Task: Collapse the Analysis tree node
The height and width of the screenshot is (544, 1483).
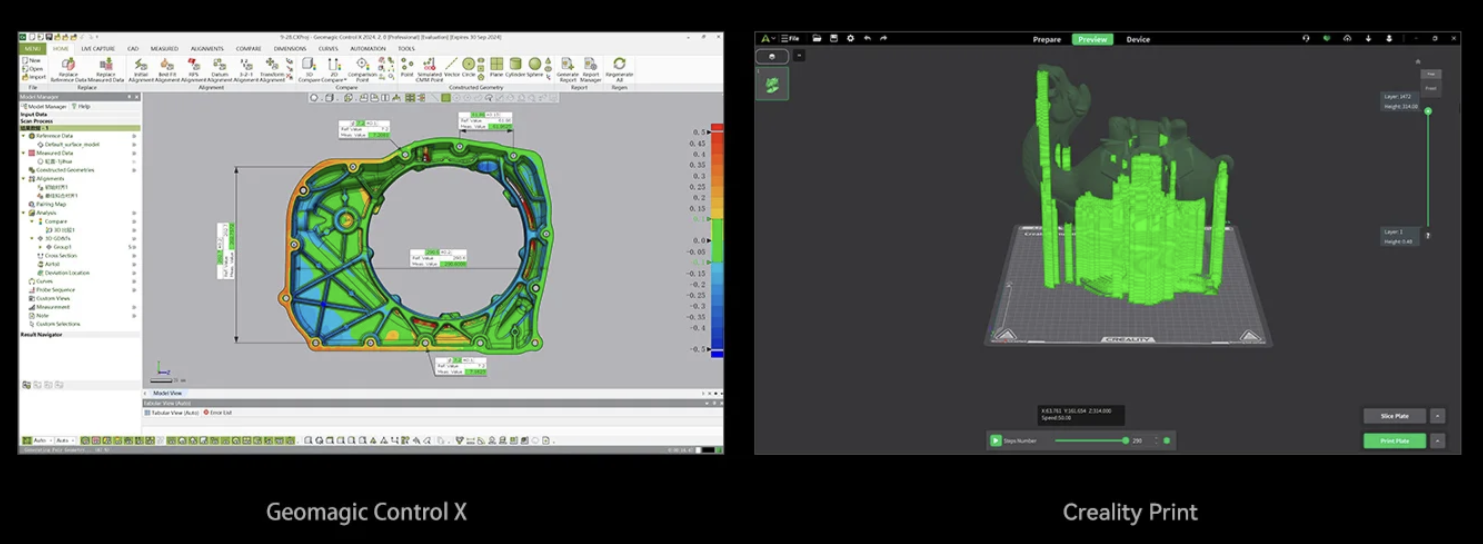Action: click(x=23, y=213)
